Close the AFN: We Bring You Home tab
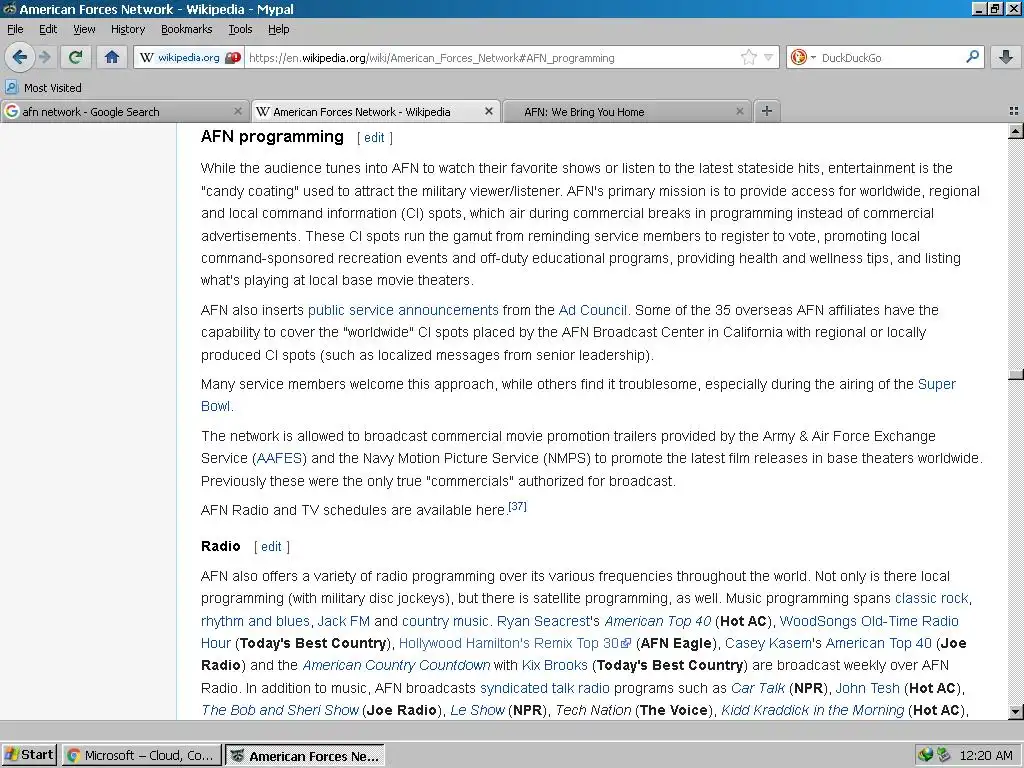Screen dimensions: 1024x768 pos(739,112)
